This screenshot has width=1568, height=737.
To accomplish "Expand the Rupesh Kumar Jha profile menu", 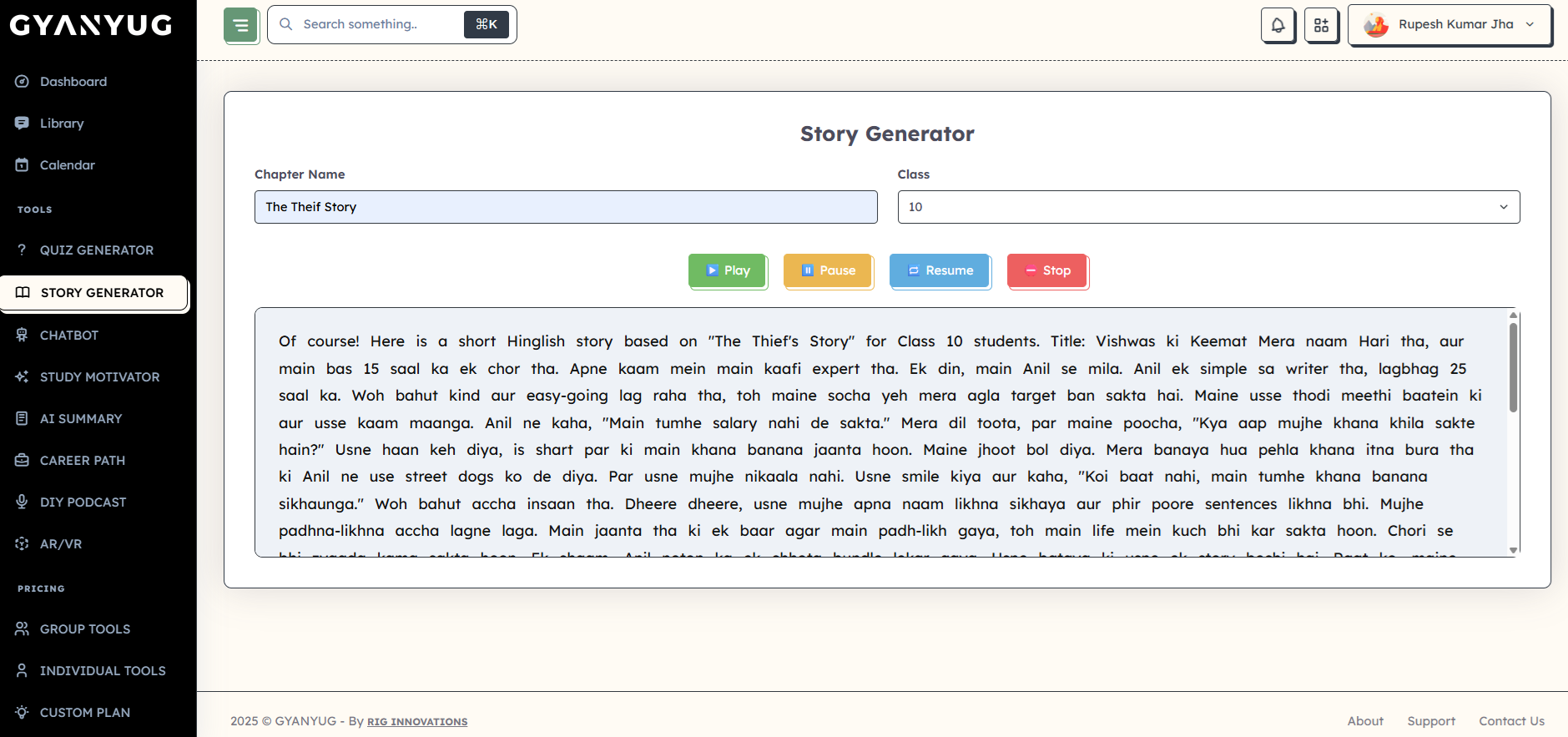I will (x=1450, y=25).
